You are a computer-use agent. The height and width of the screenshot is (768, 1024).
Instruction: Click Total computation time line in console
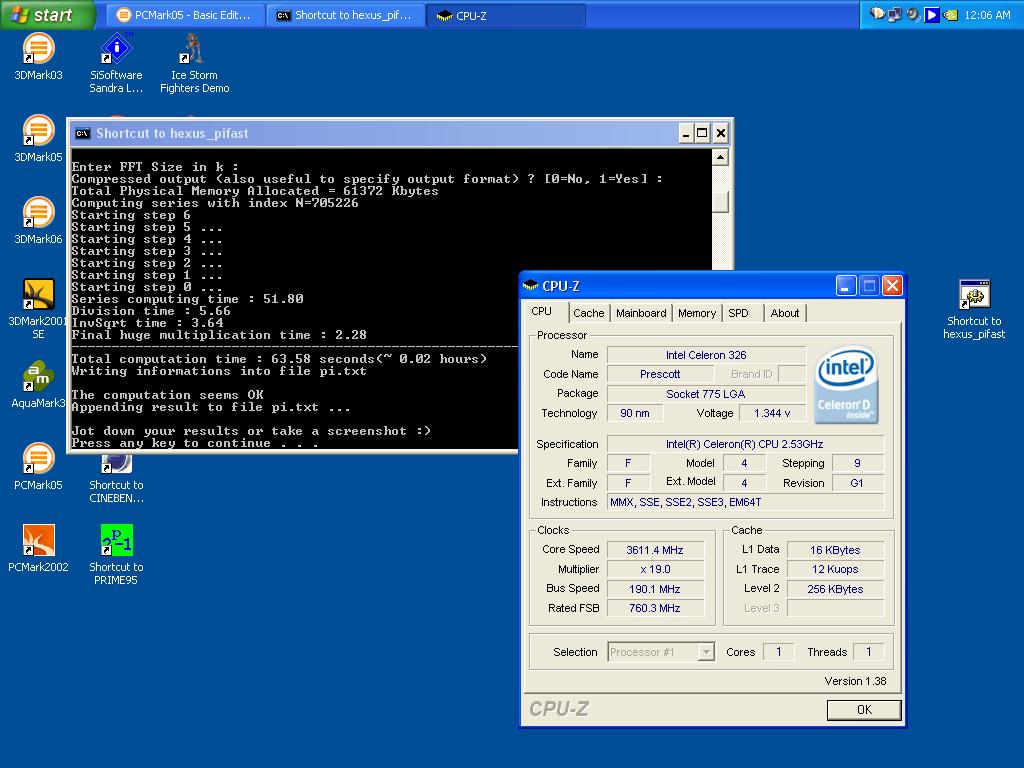point(279,359)
